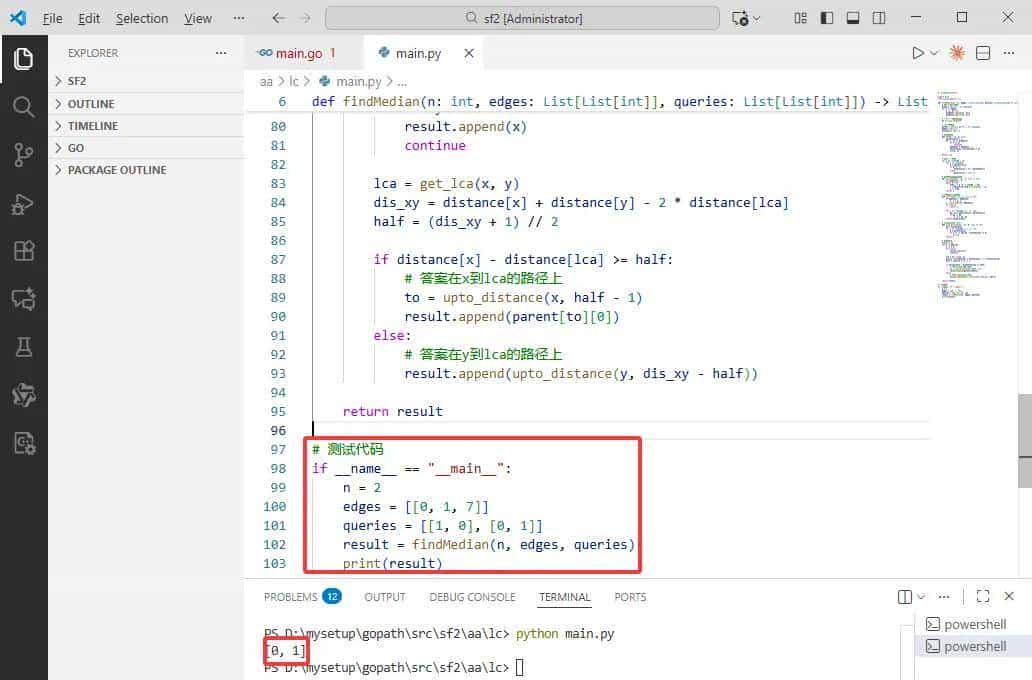
Task: Expand the GO section
Action: coord(146,148)
